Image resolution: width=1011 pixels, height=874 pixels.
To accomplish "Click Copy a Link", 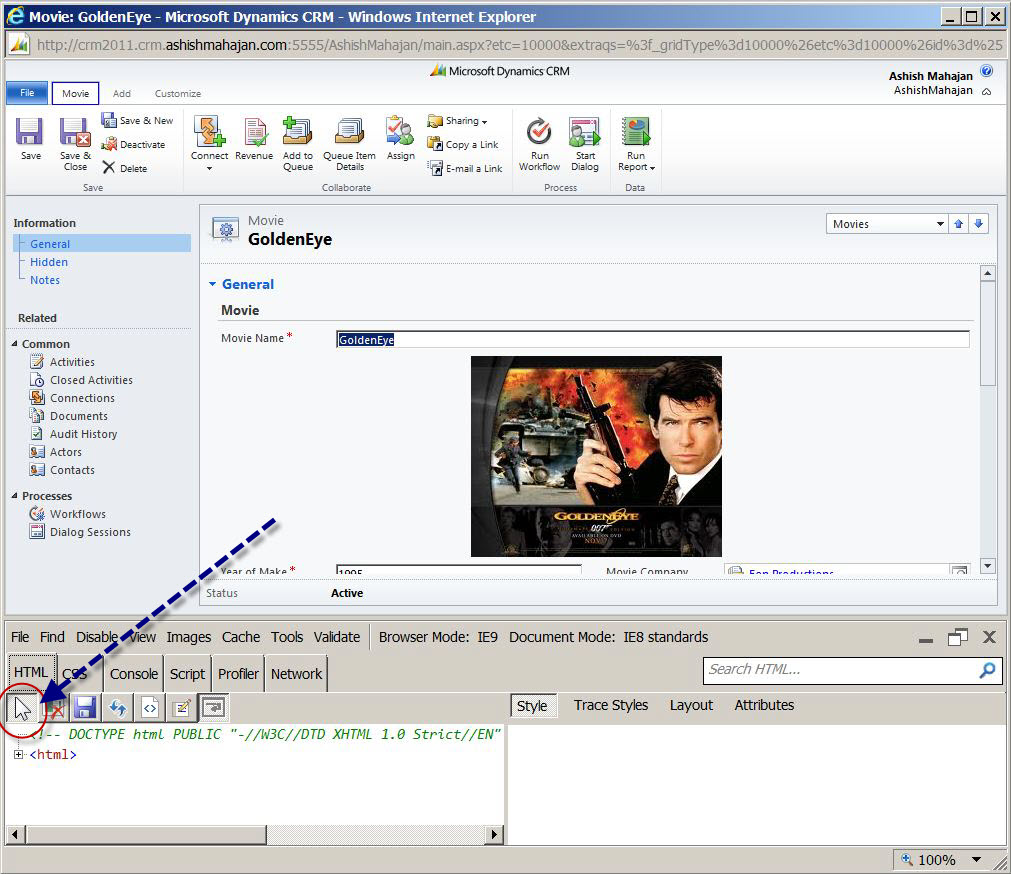I will coord(462,144).
